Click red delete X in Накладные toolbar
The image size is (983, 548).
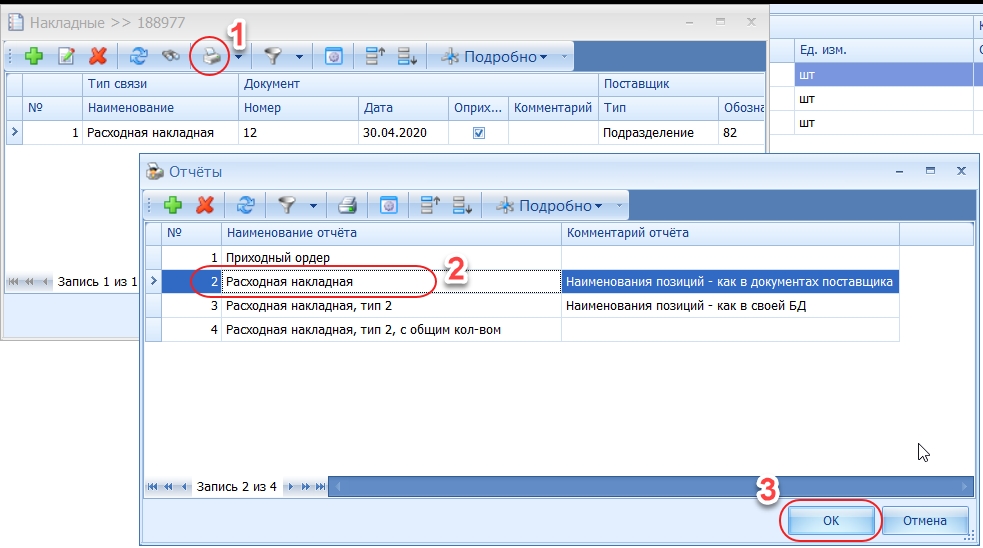[98, 57]
